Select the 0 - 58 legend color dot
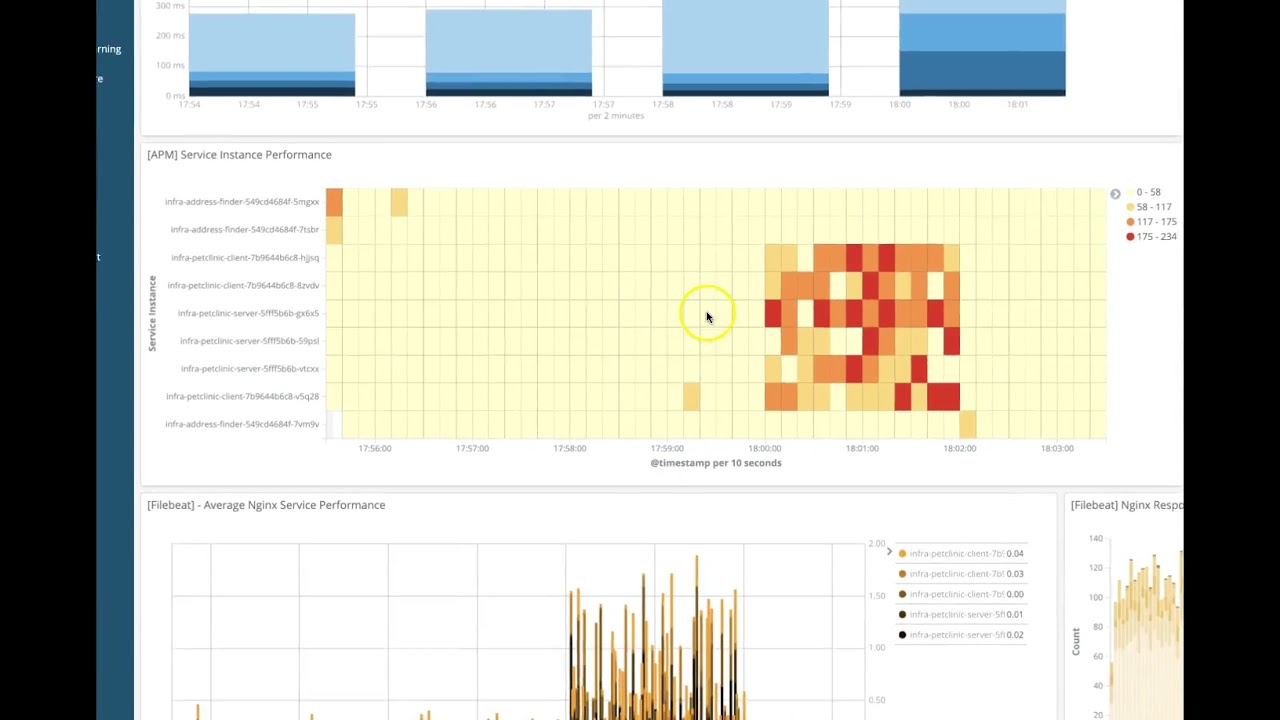1280x720 pixels. pos(1130,192)
